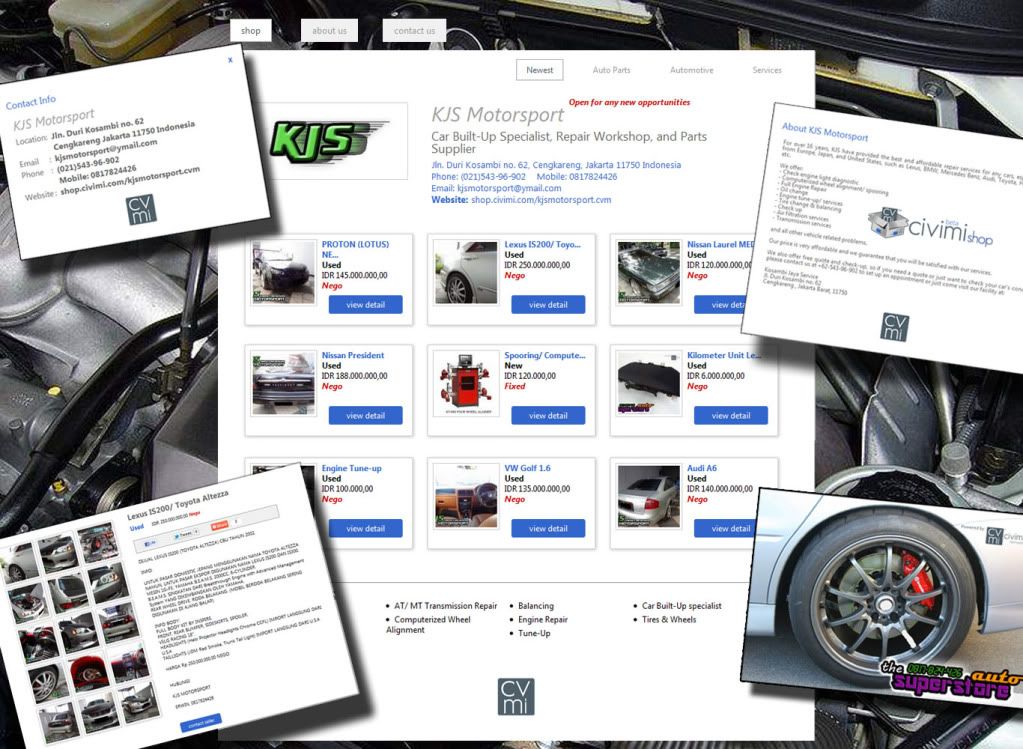View detail of Kilometer Unit listing
The image size is (1023, 749).
[731, 416]
